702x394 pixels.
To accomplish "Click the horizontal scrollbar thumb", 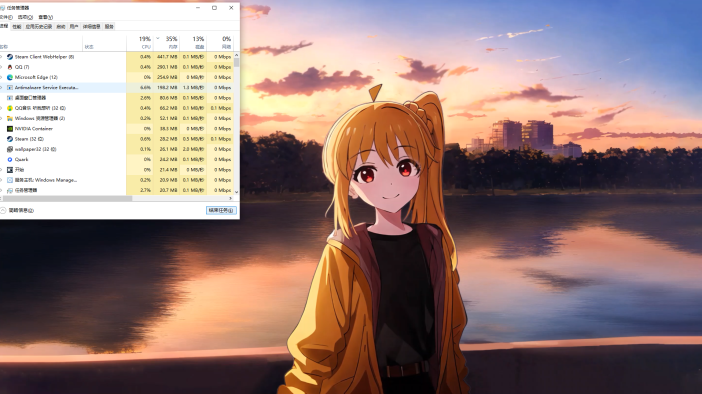I will (66, 198).
